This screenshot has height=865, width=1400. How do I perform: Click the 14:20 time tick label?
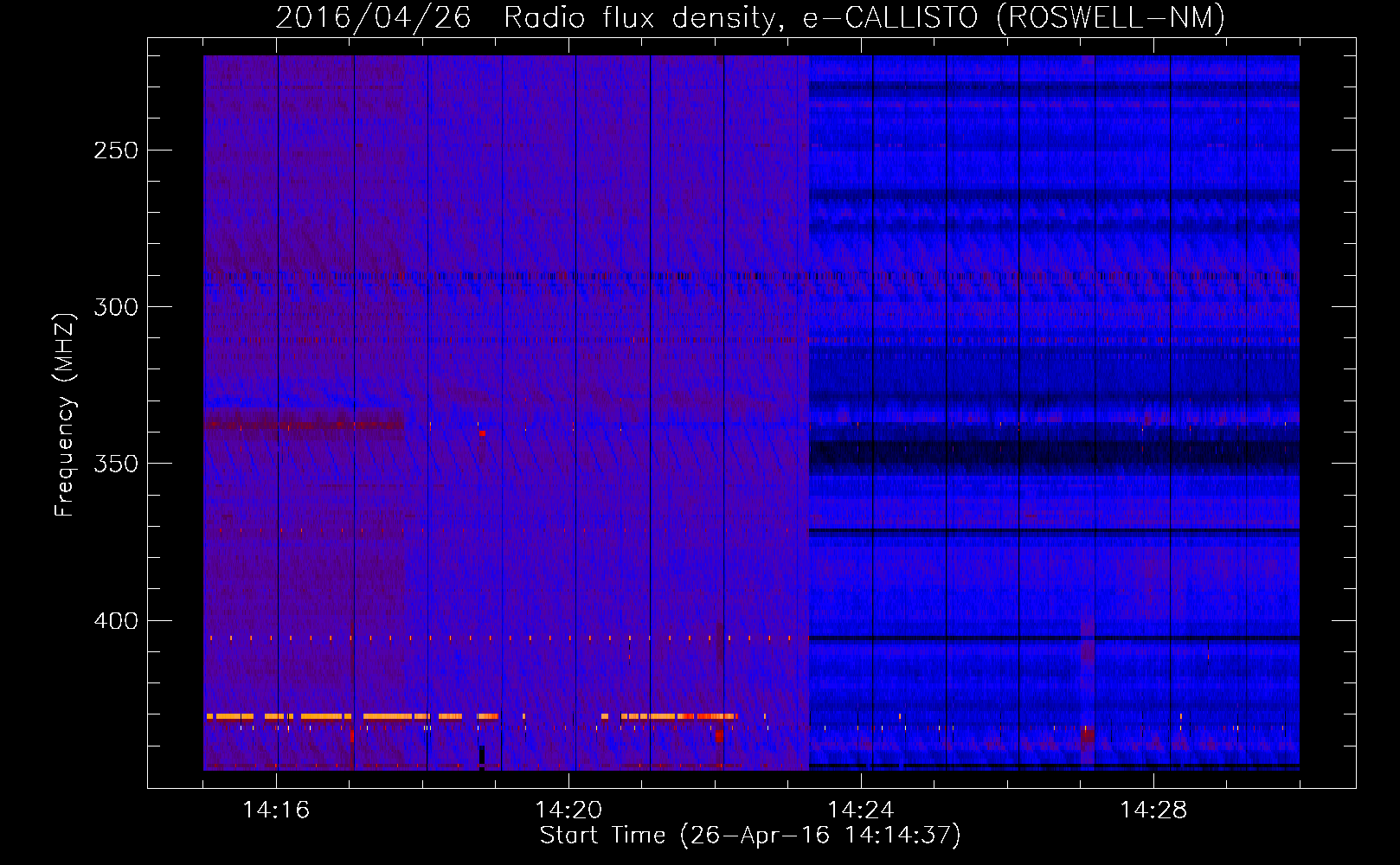568,810
